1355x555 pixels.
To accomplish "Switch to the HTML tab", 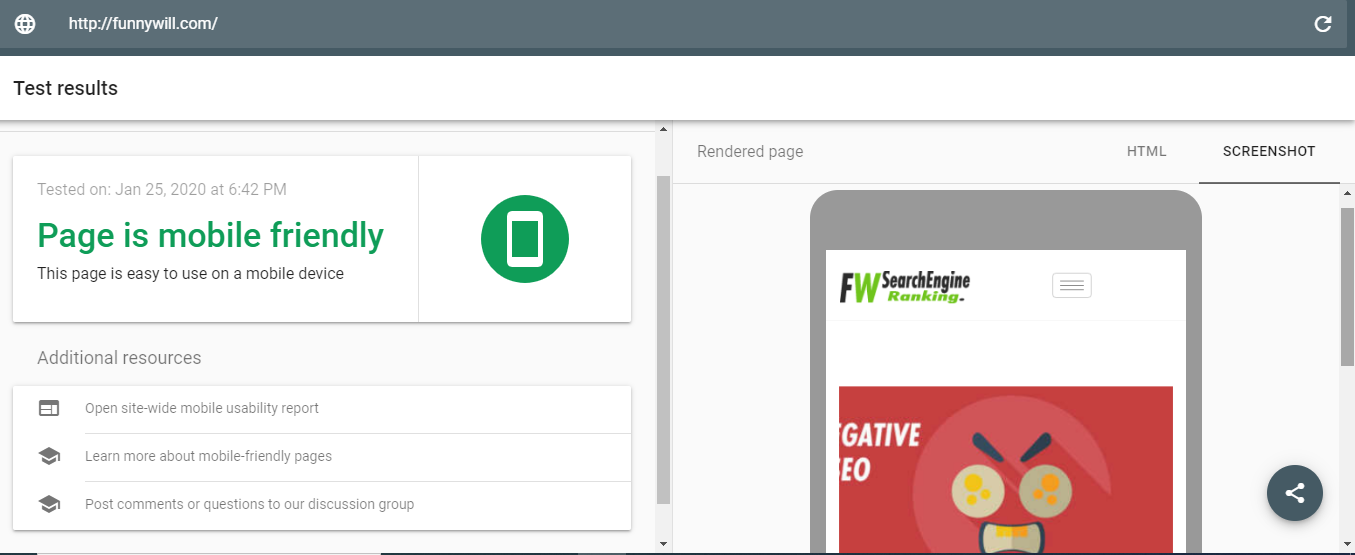I will pos(1147,152).
